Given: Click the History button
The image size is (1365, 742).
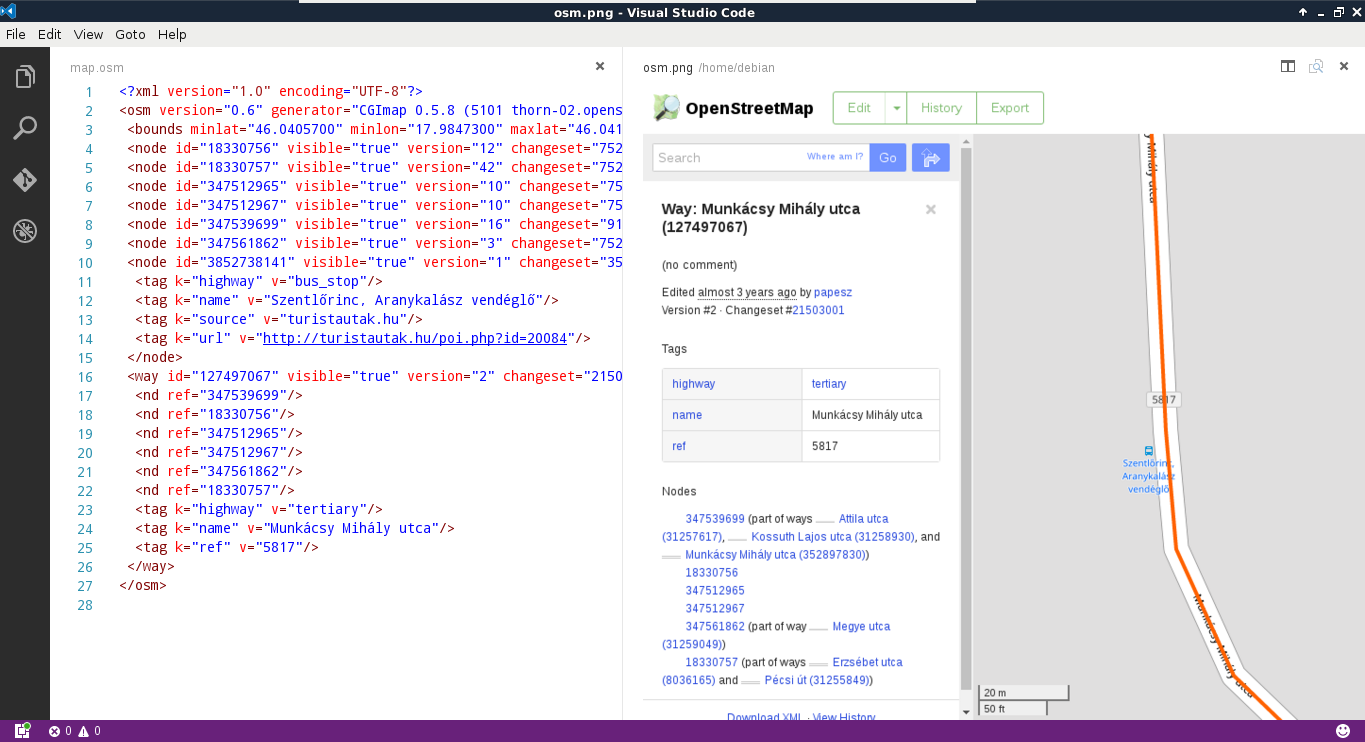Looking at the screenshot, I should click(x=941, y=108).
